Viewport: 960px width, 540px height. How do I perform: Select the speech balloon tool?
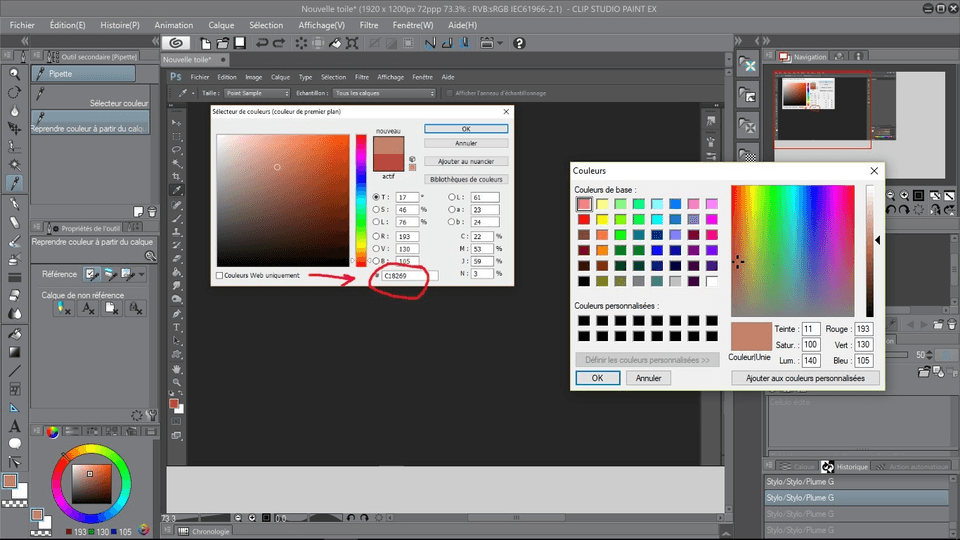tap(15, 443)
